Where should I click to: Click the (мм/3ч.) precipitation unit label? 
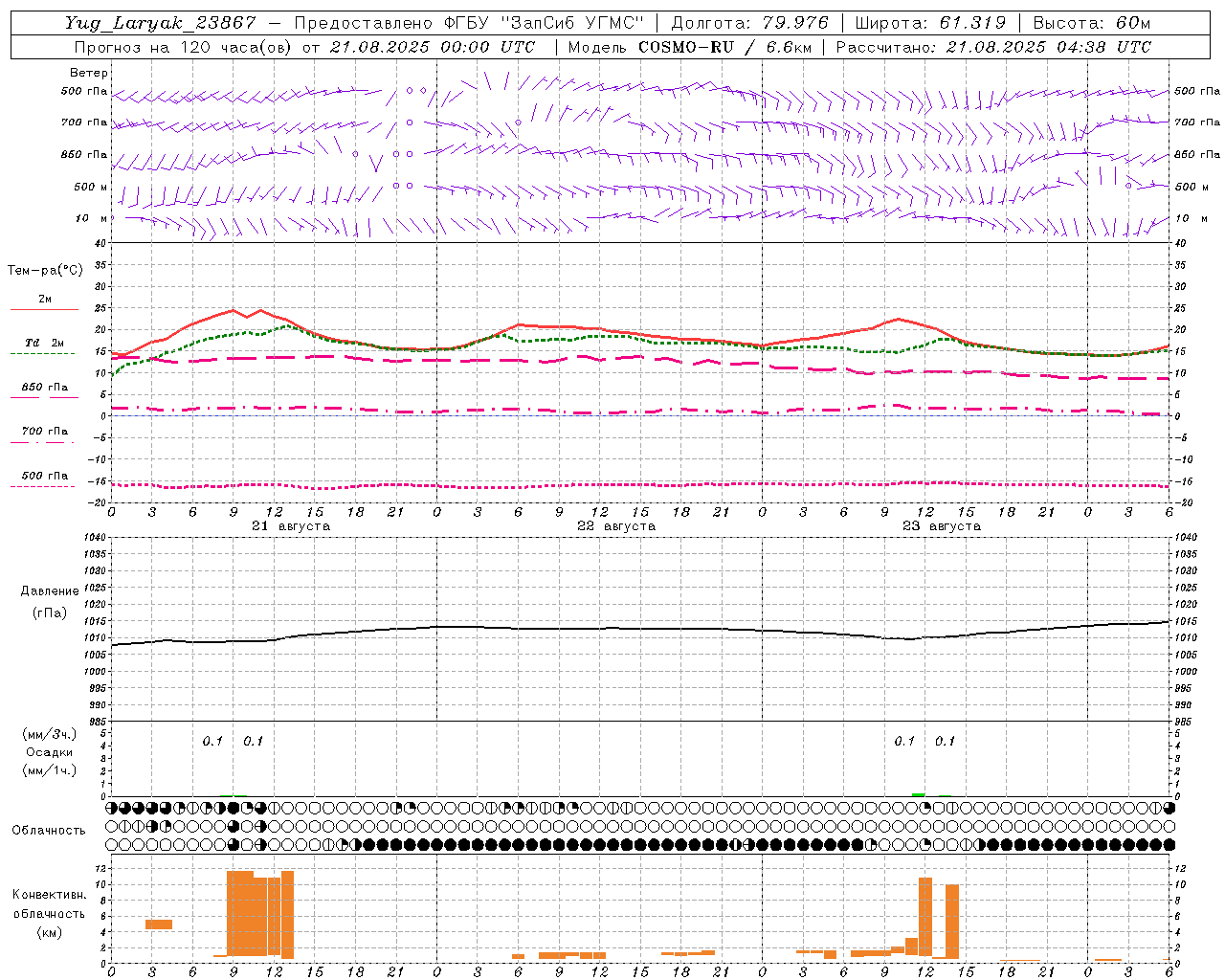[50, 734]
